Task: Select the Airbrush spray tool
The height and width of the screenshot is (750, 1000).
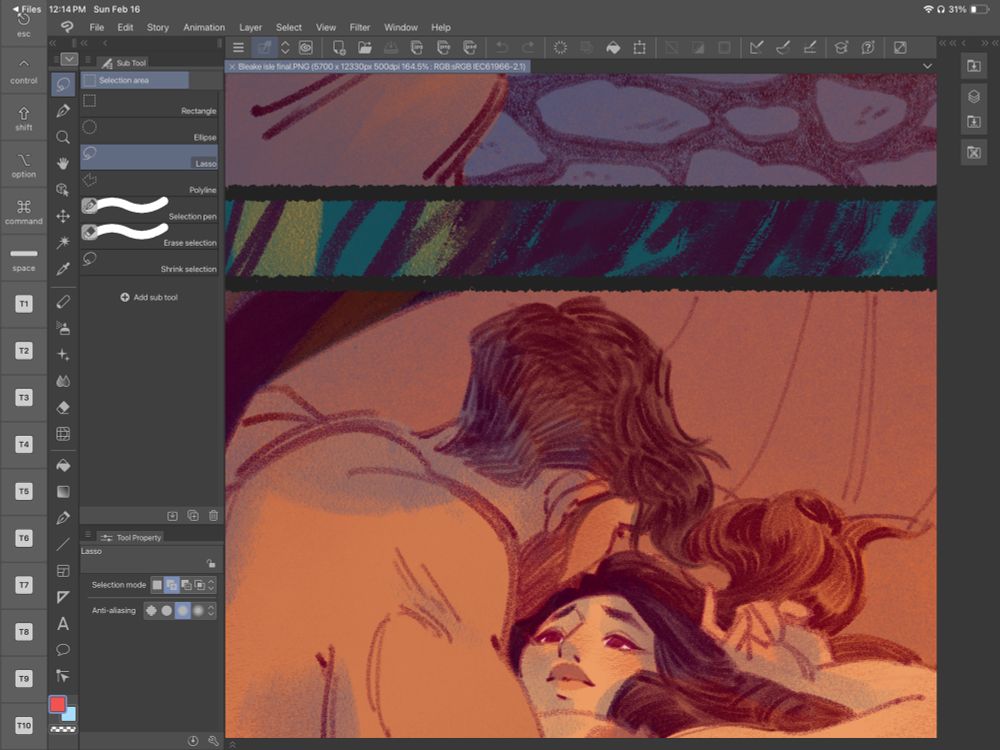Action: (62, 328)
